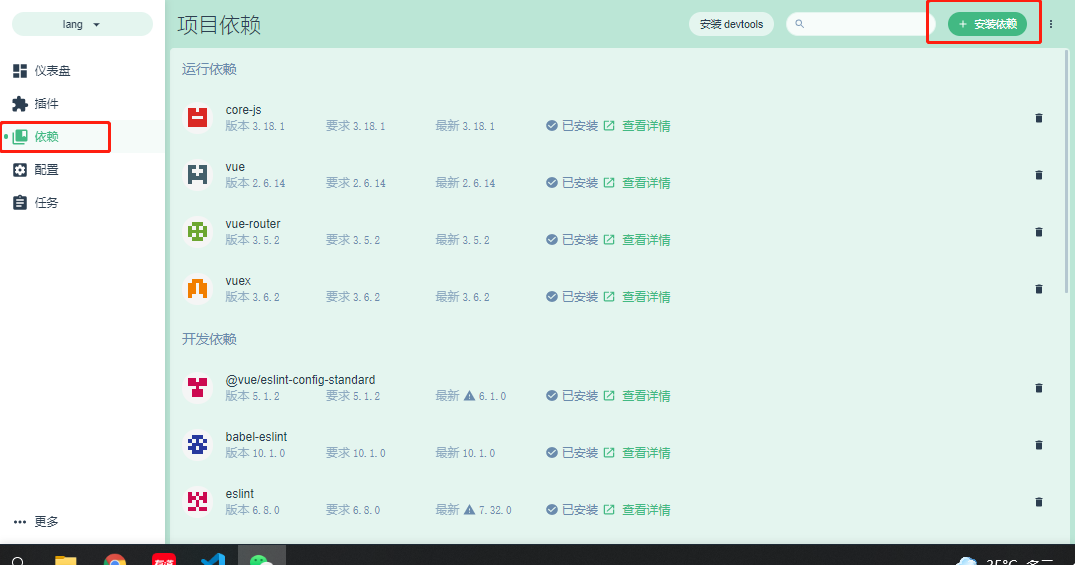Image resolution: width=1075 pixels, height=565 pixels.
Task: Open 查看详情 for vue
Action: pyautogui.click(x=637, y=183)
